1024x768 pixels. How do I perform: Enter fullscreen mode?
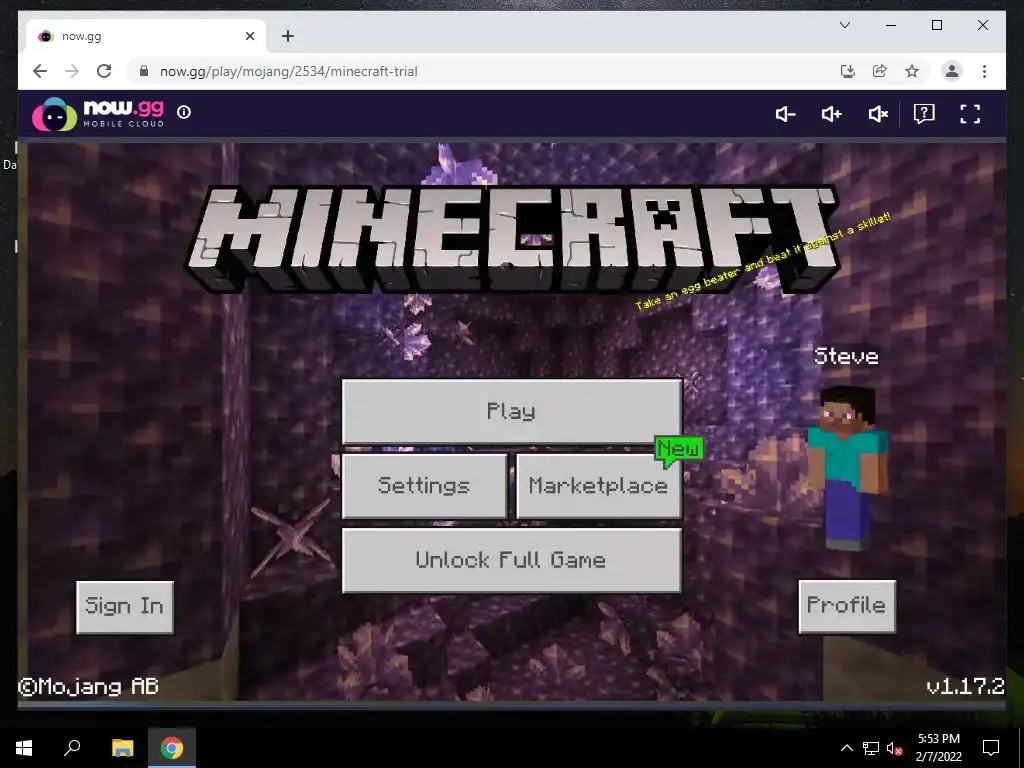[x=970, y=114]
